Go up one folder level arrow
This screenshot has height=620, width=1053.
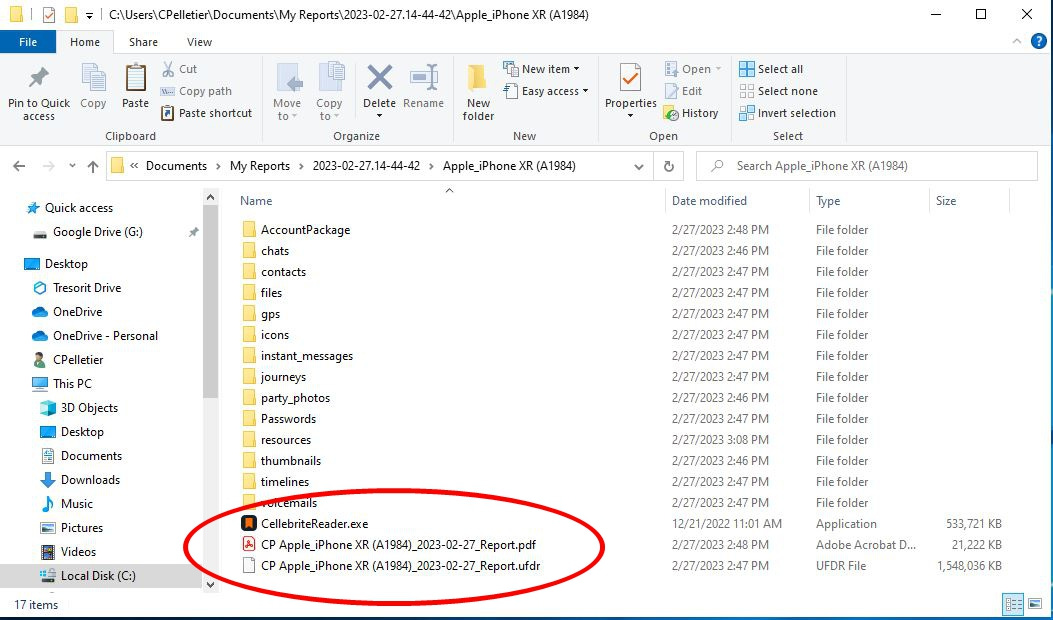[93, 166]
